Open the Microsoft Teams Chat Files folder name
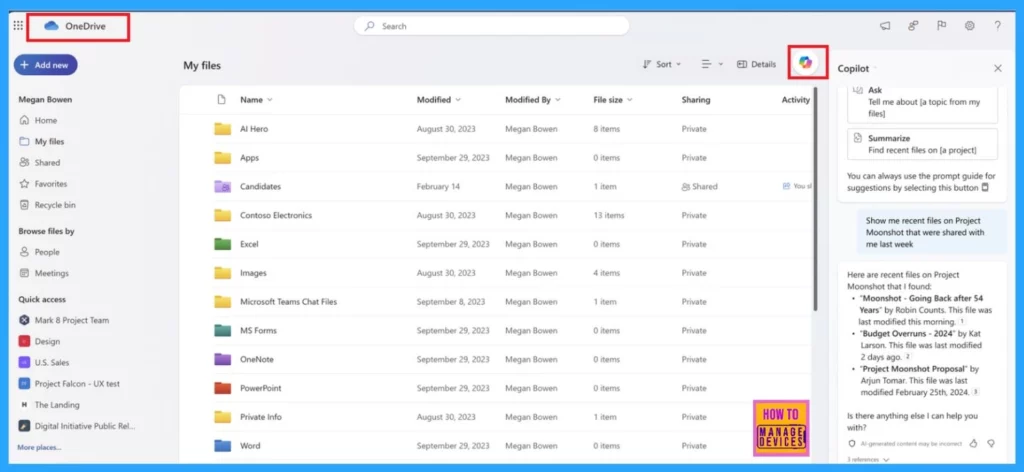The width and height of the screenshot is (1024, 472). click(x=289, y=302)
